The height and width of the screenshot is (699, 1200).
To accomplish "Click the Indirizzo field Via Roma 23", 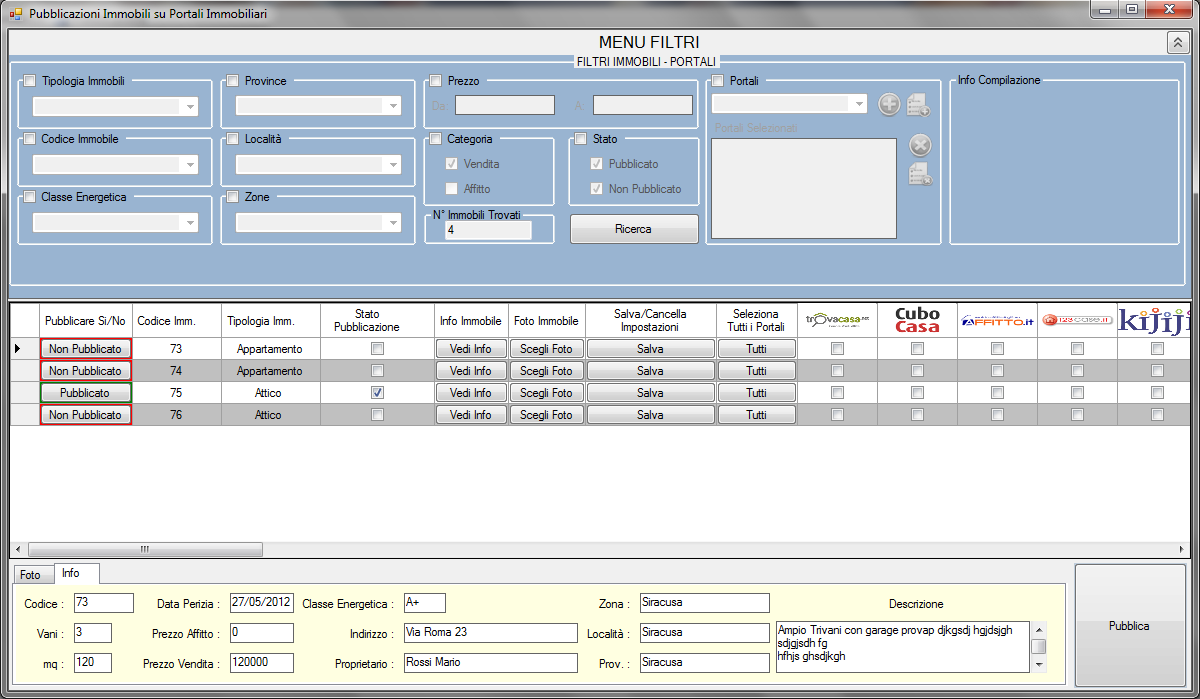I will (490, 633).
